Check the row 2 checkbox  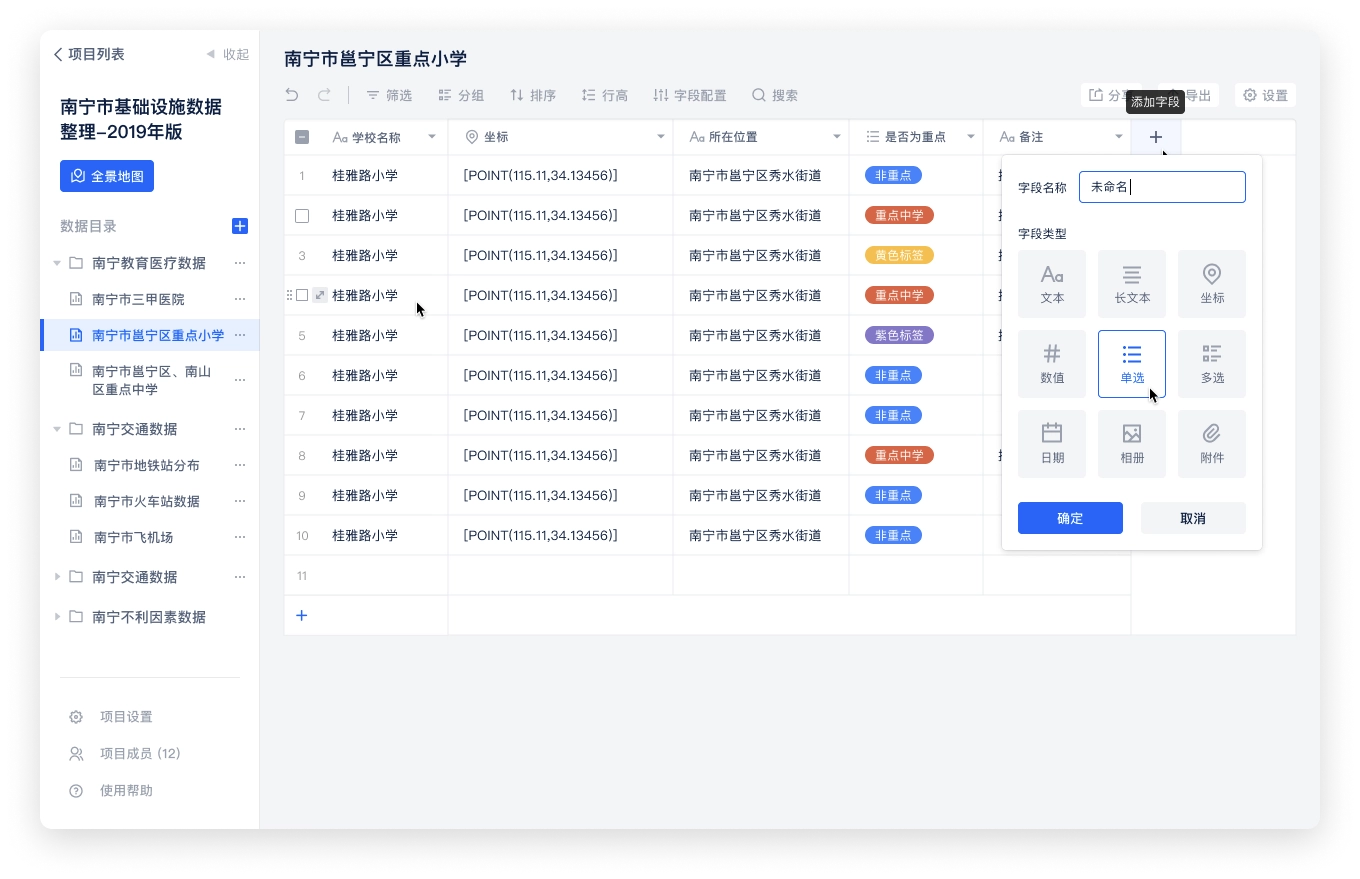pos(302,215)
